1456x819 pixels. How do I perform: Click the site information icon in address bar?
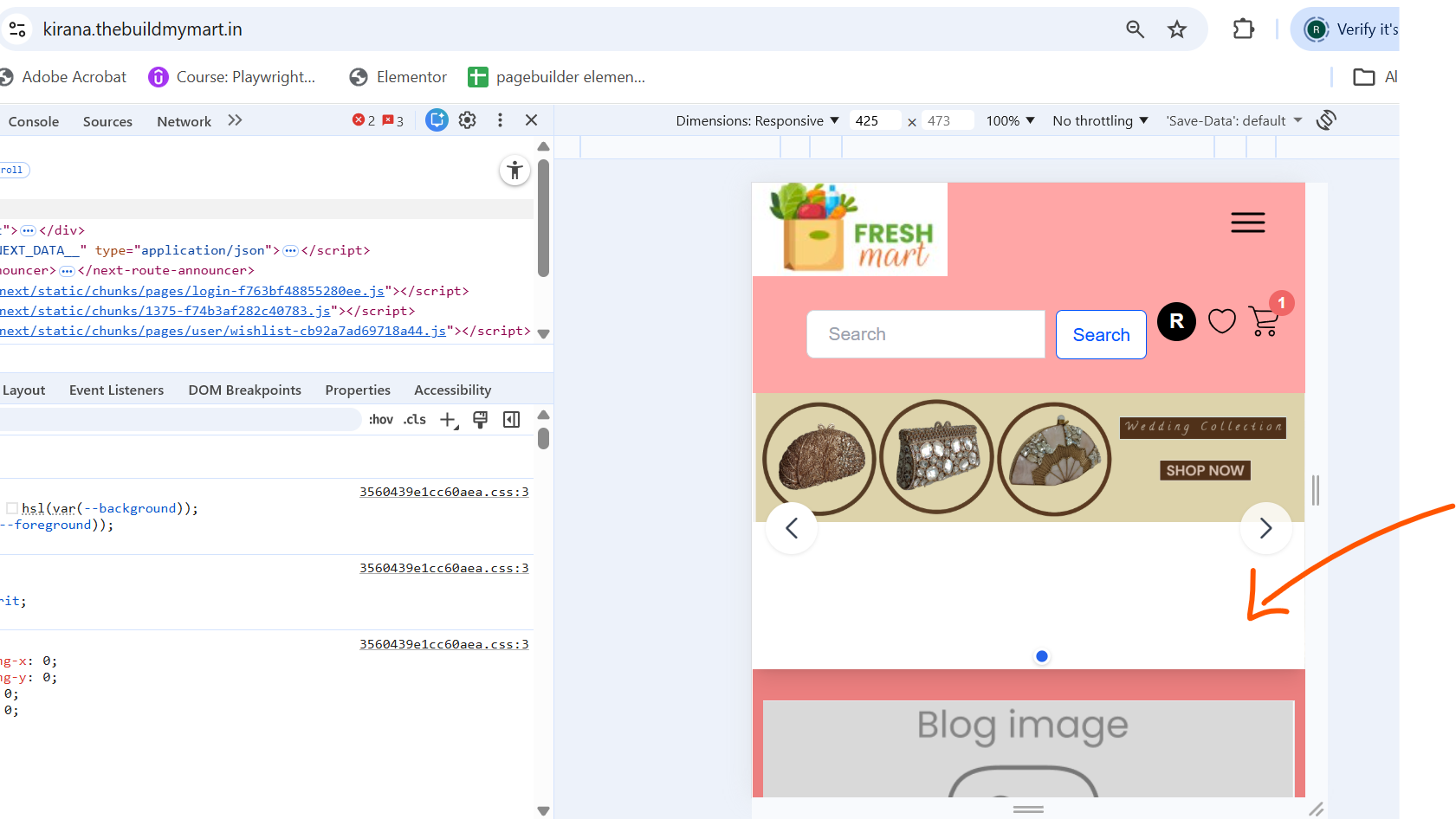[x=17, y=29]
